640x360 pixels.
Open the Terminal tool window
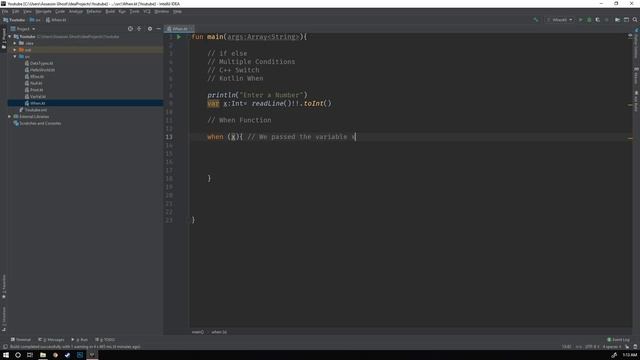click(21, 340)
